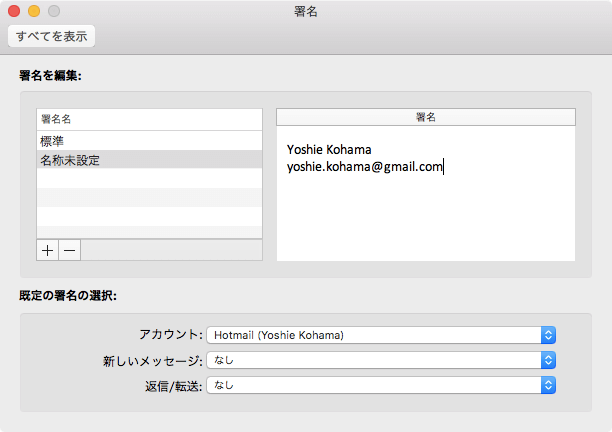Image resolution: width=612 pixels, height=432 pixels.
Task: Click the blue arrows on 新しいメッセージ popup
Action: tap(548, 360)
